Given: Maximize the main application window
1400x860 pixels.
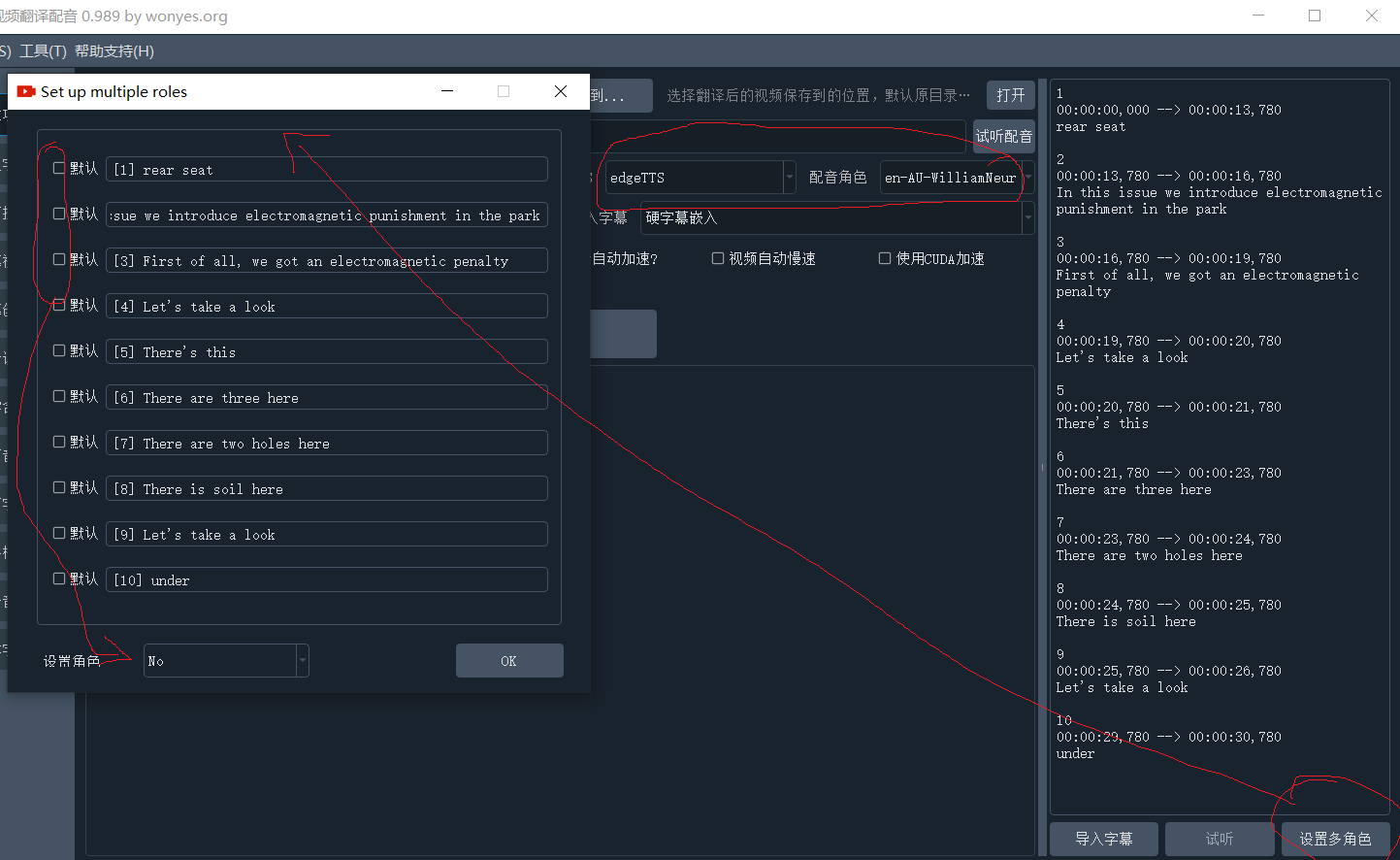Looking at the screenshot, I should click(1315, 16).
